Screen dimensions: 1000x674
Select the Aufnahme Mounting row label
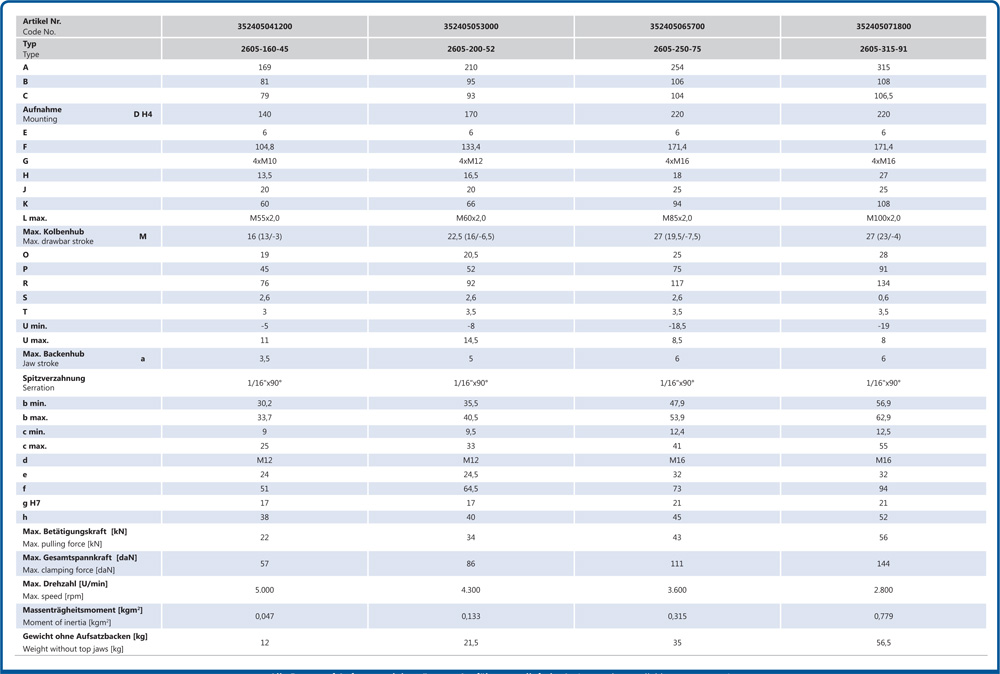42,114
